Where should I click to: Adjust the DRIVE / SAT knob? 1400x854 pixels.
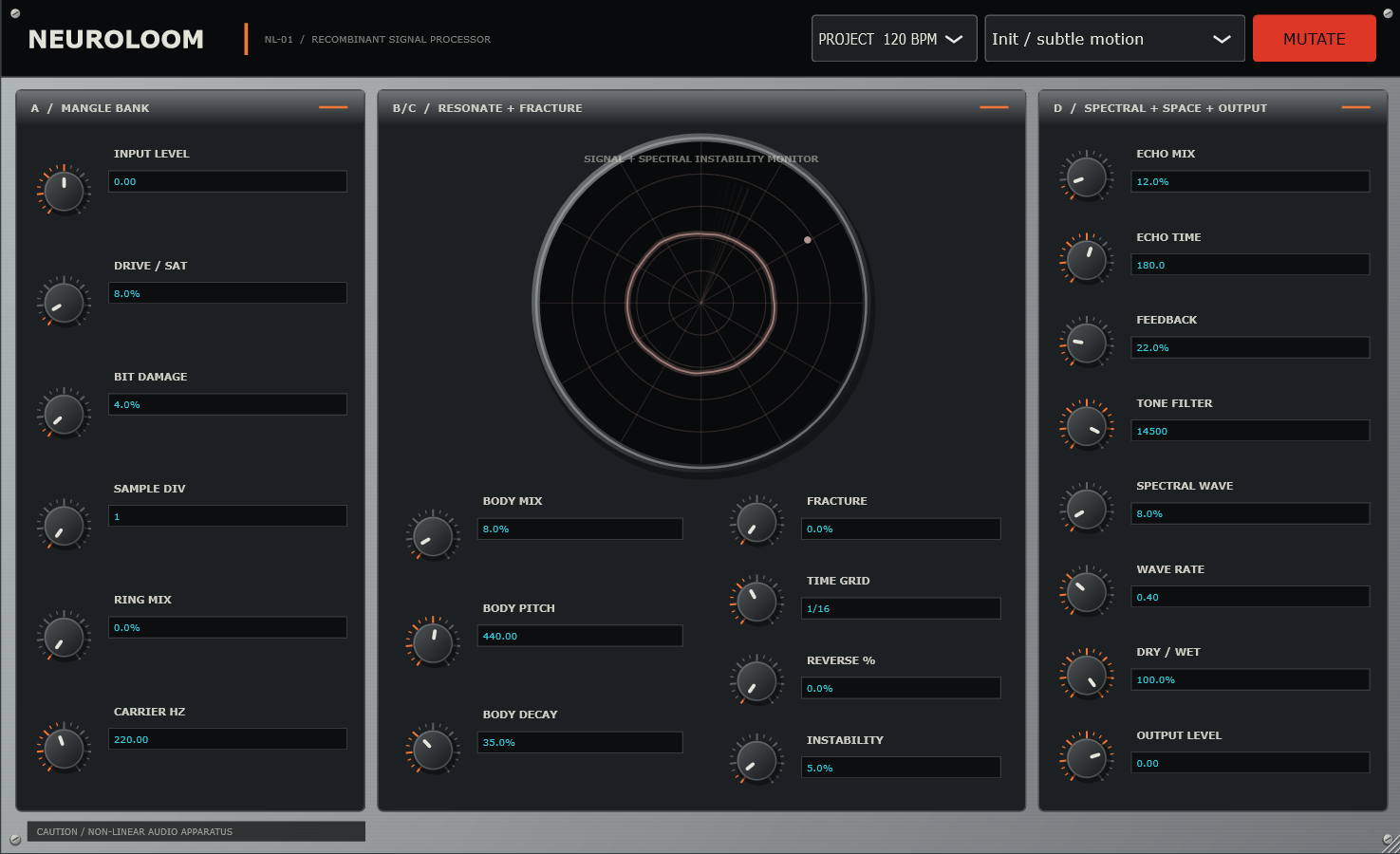[x=64, y=303]
